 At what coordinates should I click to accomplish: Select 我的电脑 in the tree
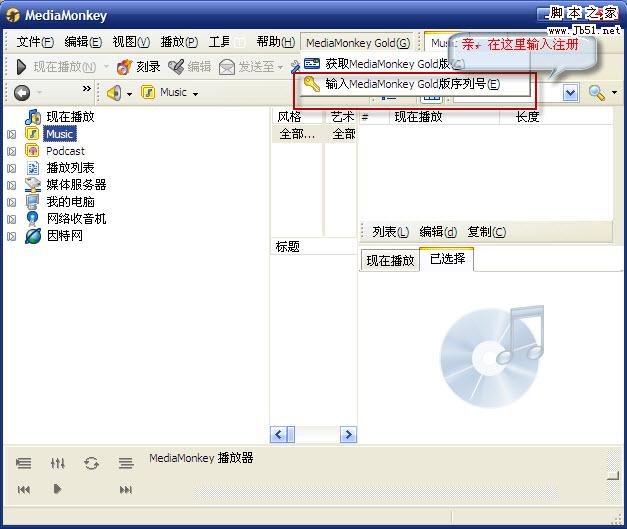tap(70, 202)
